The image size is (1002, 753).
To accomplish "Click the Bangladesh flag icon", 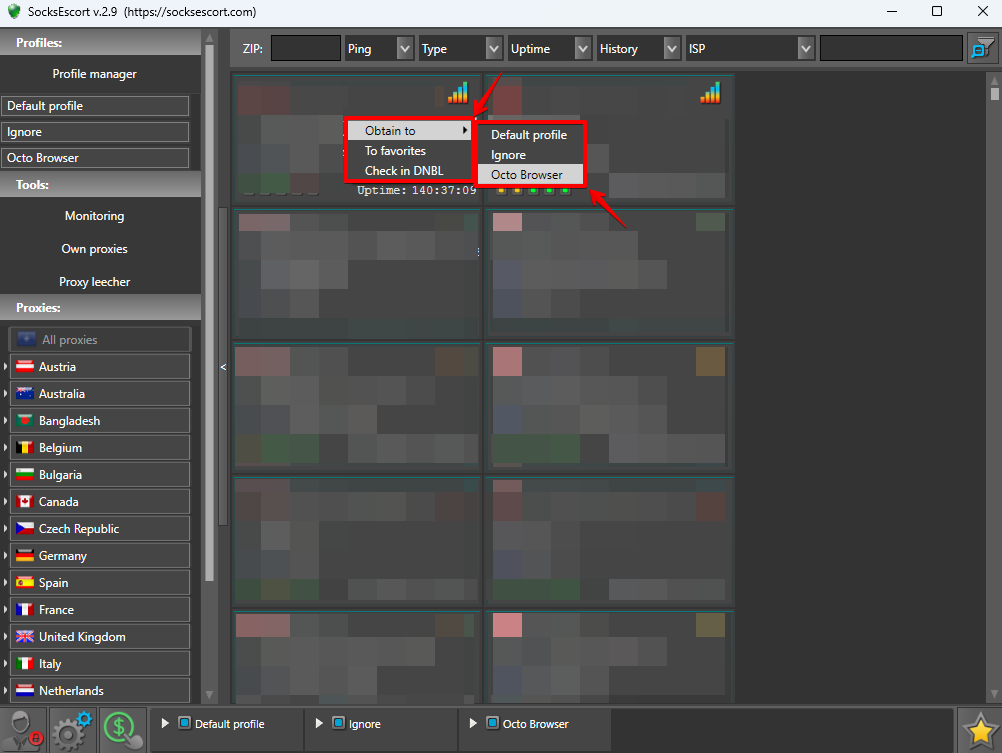I will click(x=25, y=421).
